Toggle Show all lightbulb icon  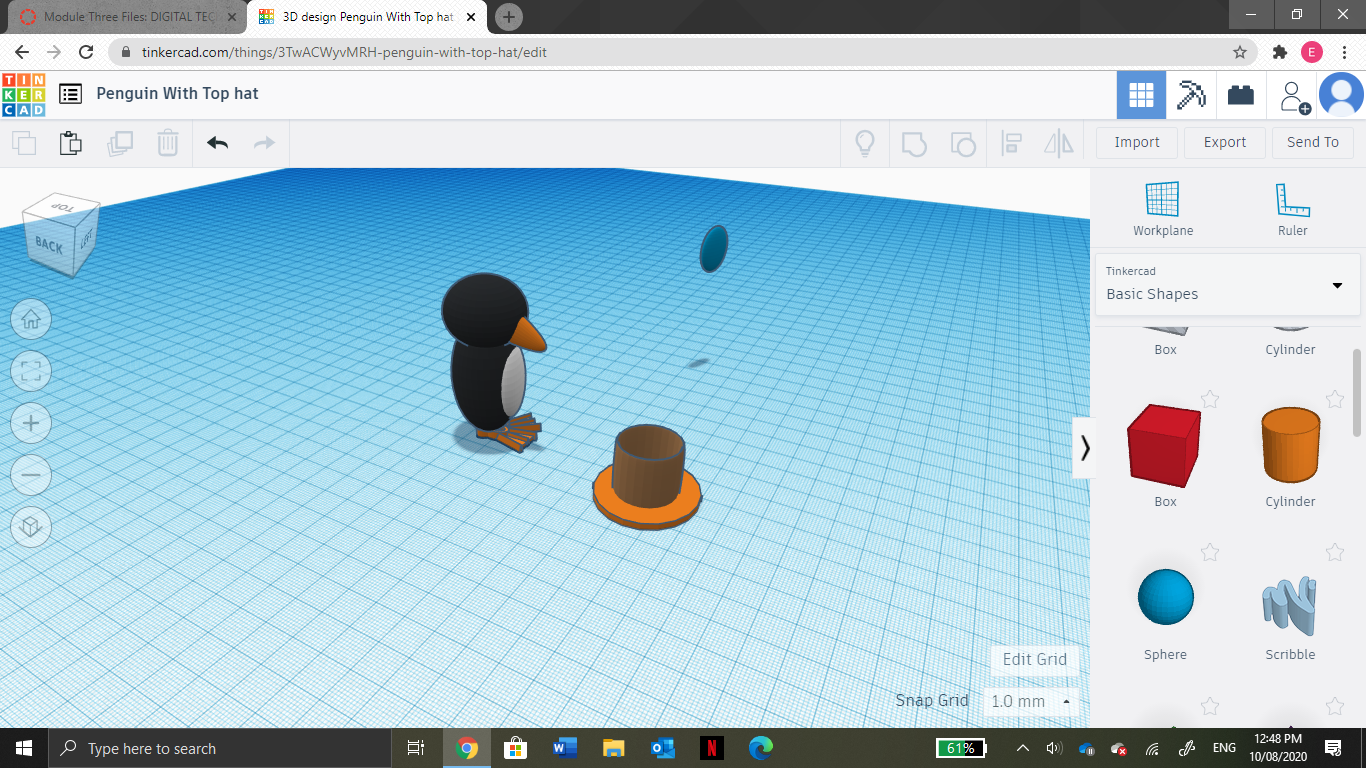[865, 143]
